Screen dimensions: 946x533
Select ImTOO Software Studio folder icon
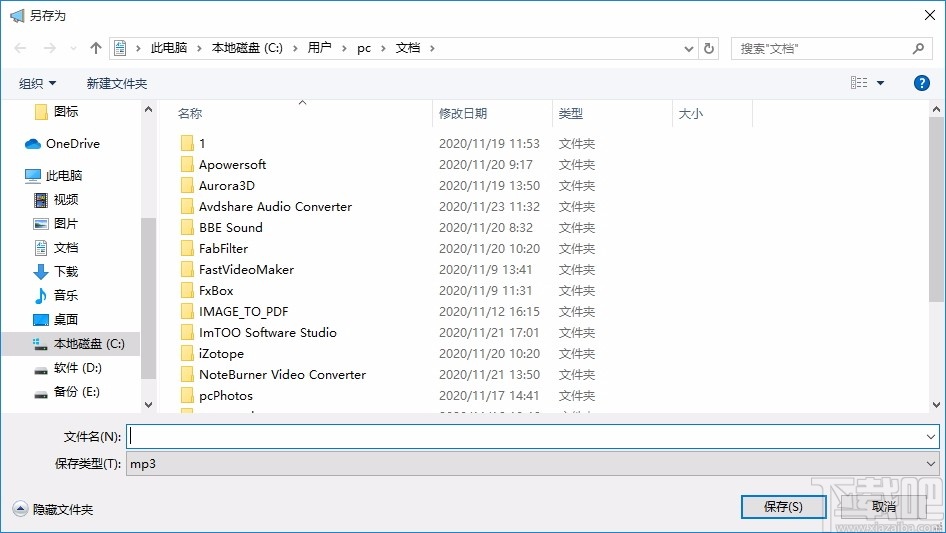187,333
